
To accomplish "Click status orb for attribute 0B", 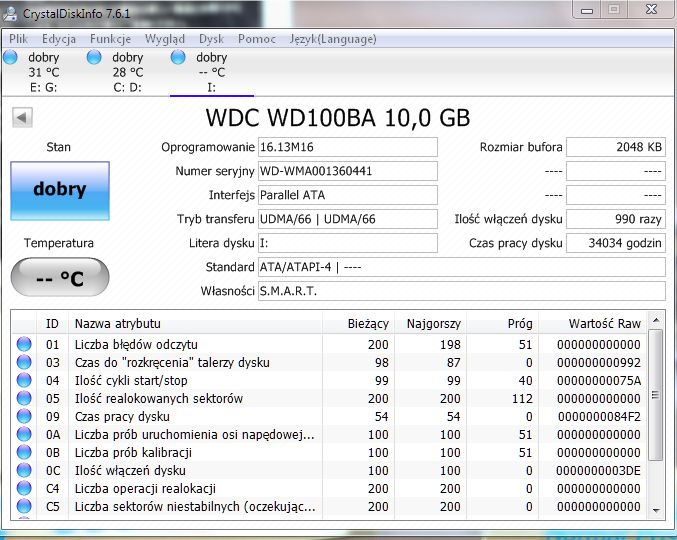I will point(24,452).
